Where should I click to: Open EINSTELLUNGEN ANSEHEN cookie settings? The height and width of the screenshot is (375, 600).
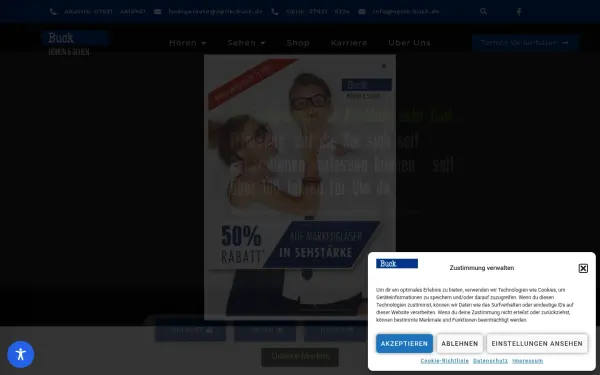click(537, 344)
